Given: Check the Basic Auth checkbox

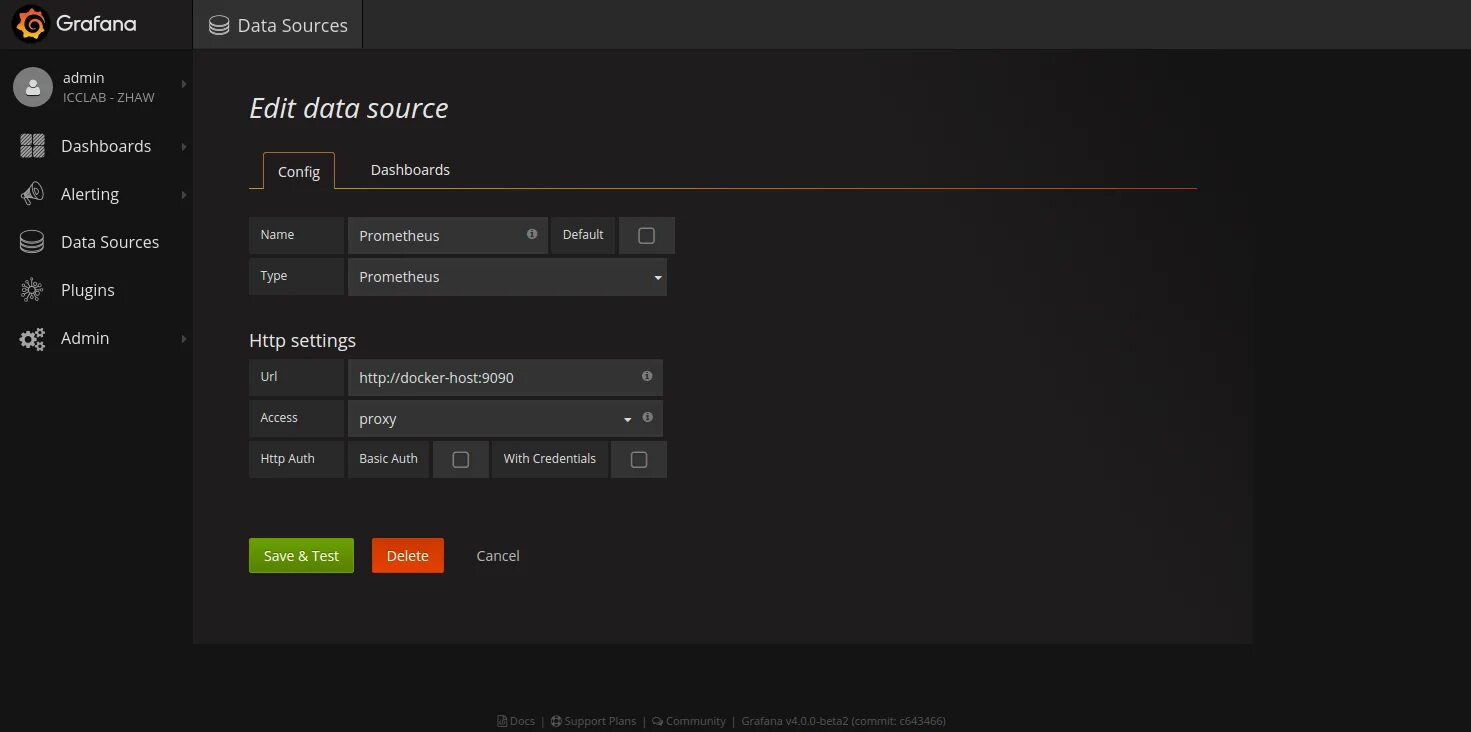Looking at the screenshot, I should pyautogui.click(x=460, y=460).
